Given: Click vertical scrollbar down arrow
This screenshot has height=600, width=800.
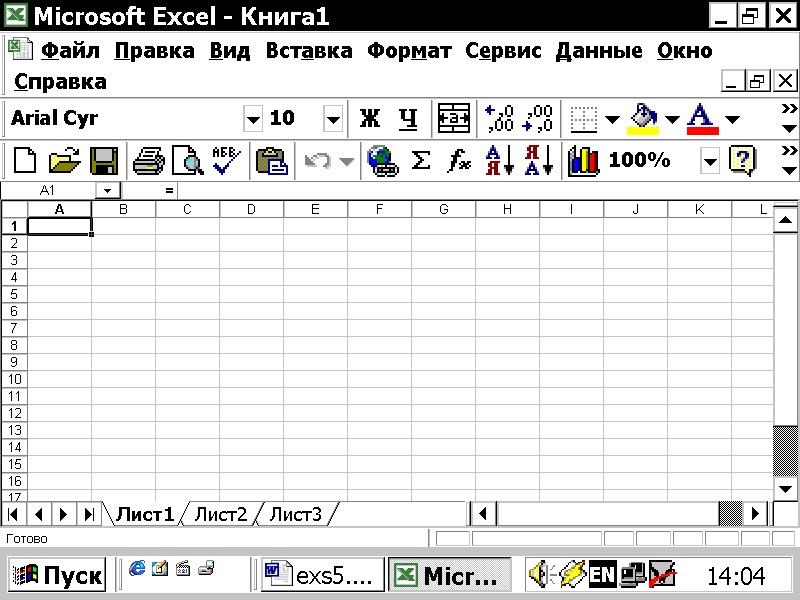Looking at the screenshot, I should point(786,489).
